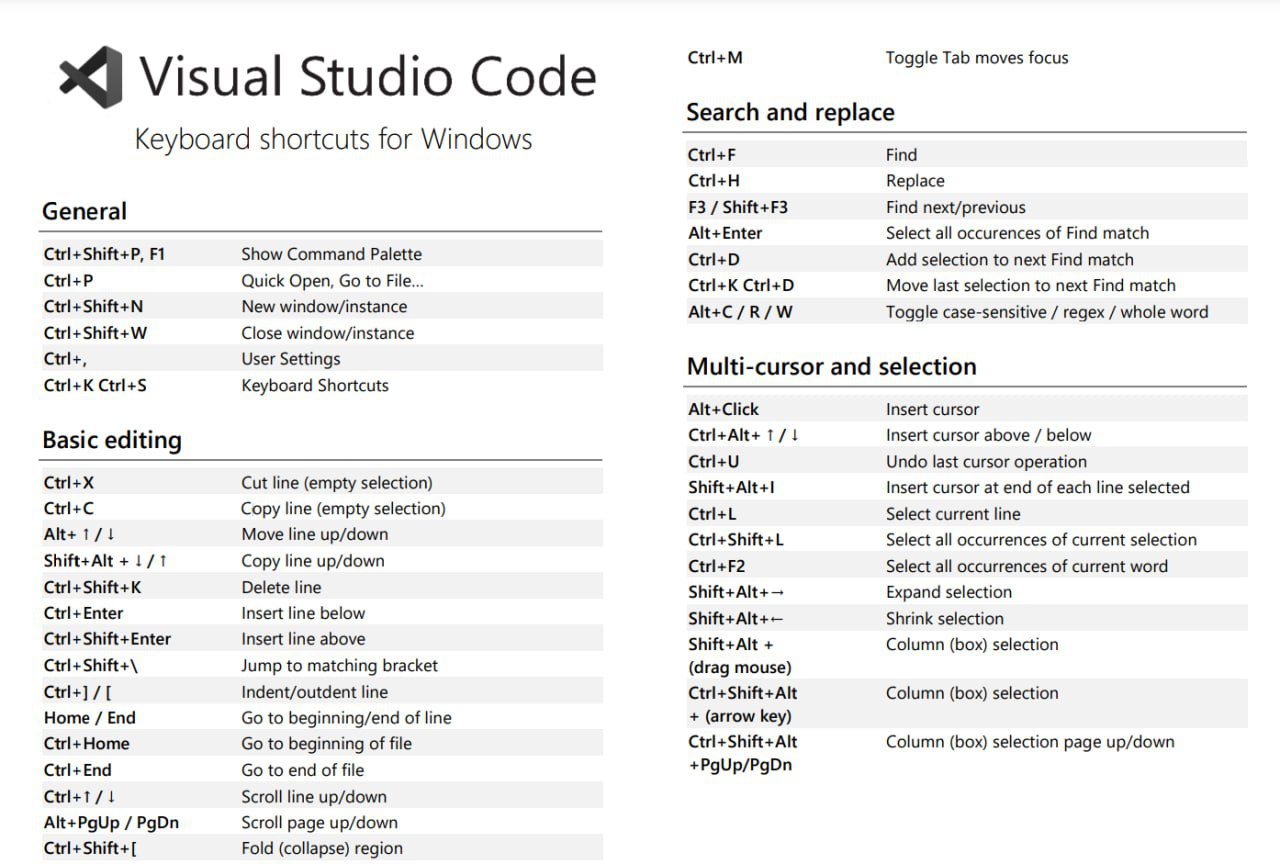The height and width of the screenshot is (864, 1280).
Task: Click the "Undo last cursor operation" text
Action: [x=985, y=462]
